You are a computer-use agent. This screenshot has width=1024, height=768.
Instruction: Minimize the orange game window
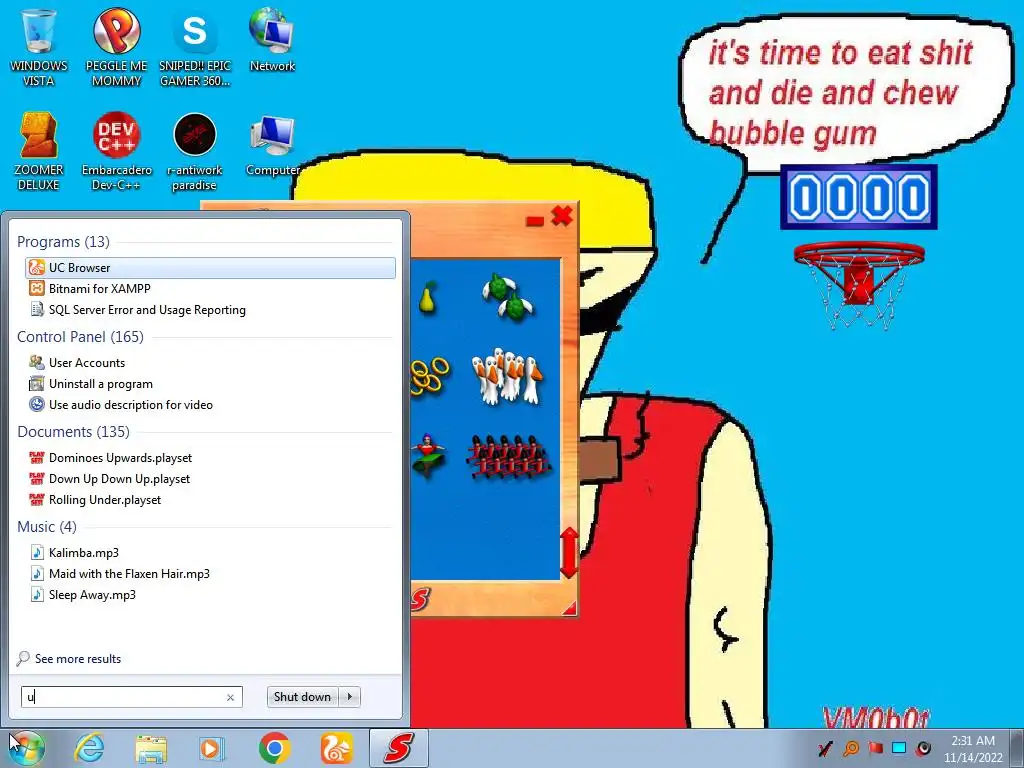coord(535,221)
